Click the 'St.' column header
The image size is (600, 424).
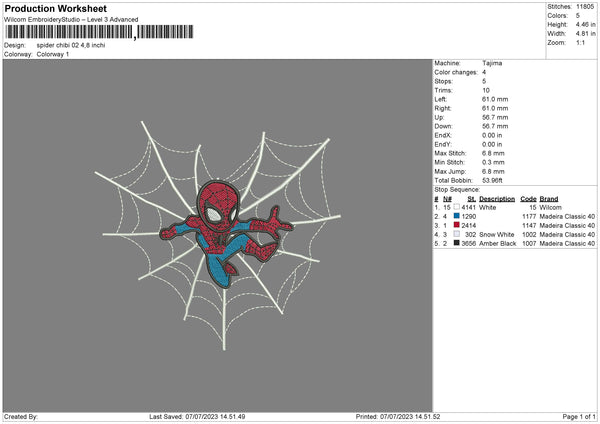pos(471,199)
